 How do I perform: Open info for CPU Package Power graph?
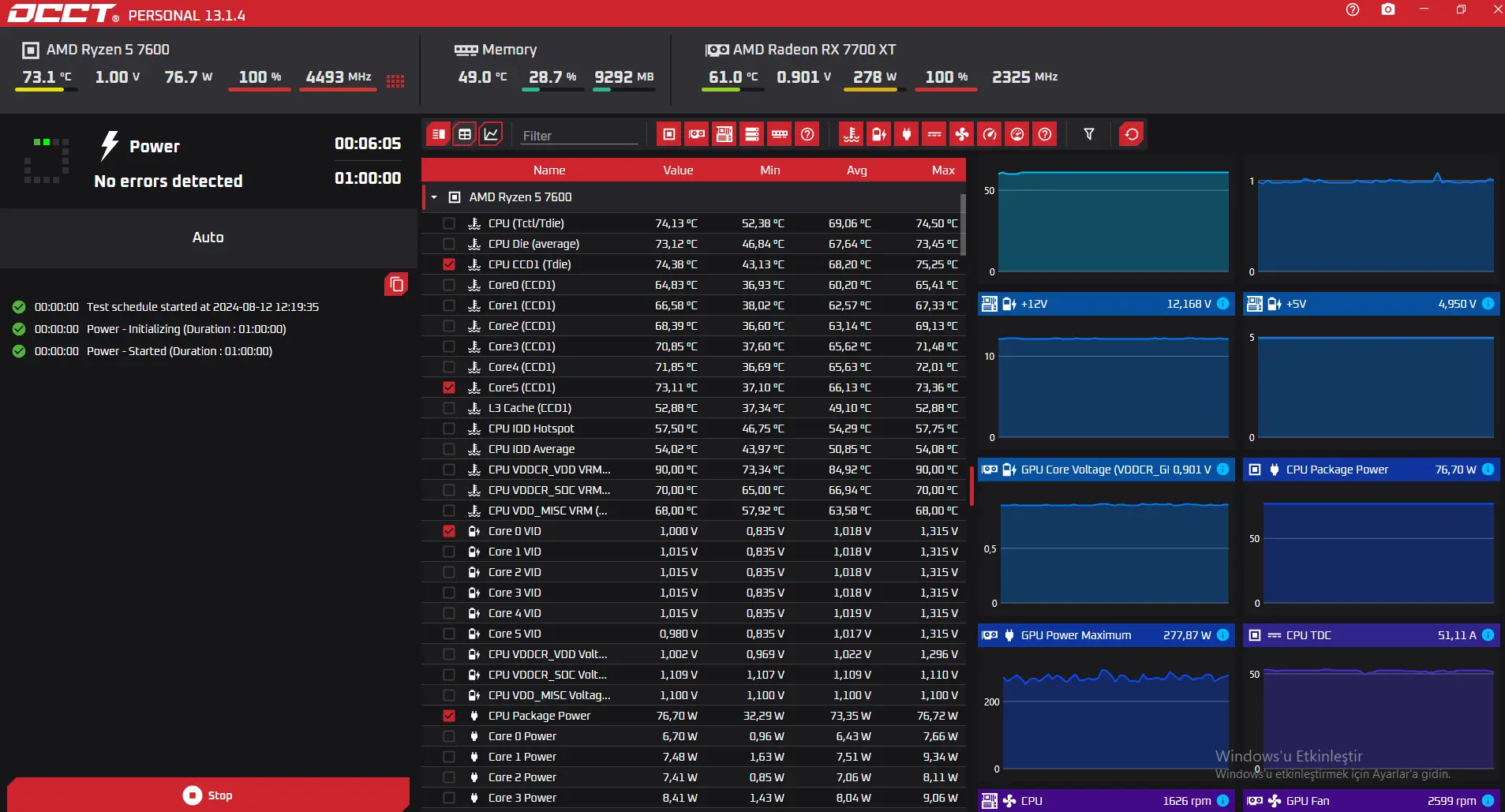click(1488, 470)
